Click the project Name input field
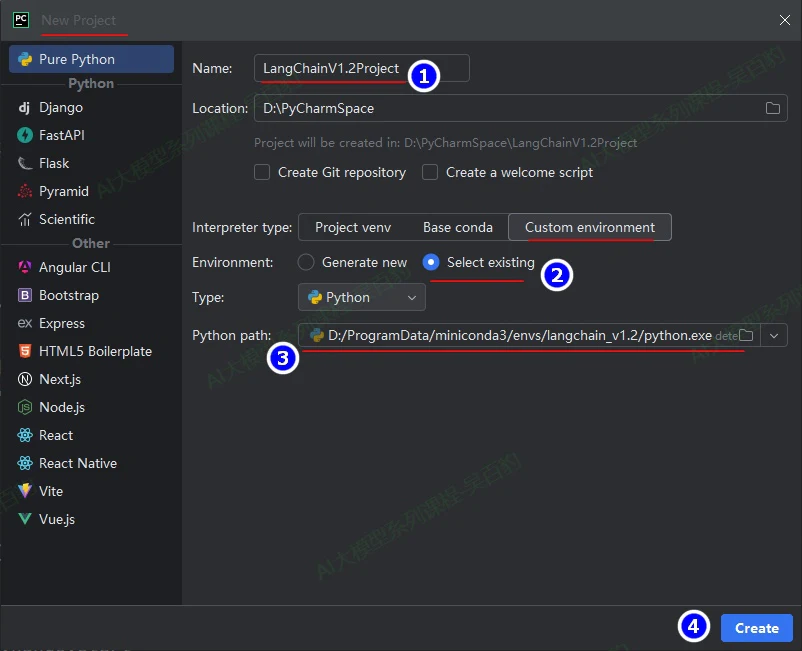 coord(362,68)
